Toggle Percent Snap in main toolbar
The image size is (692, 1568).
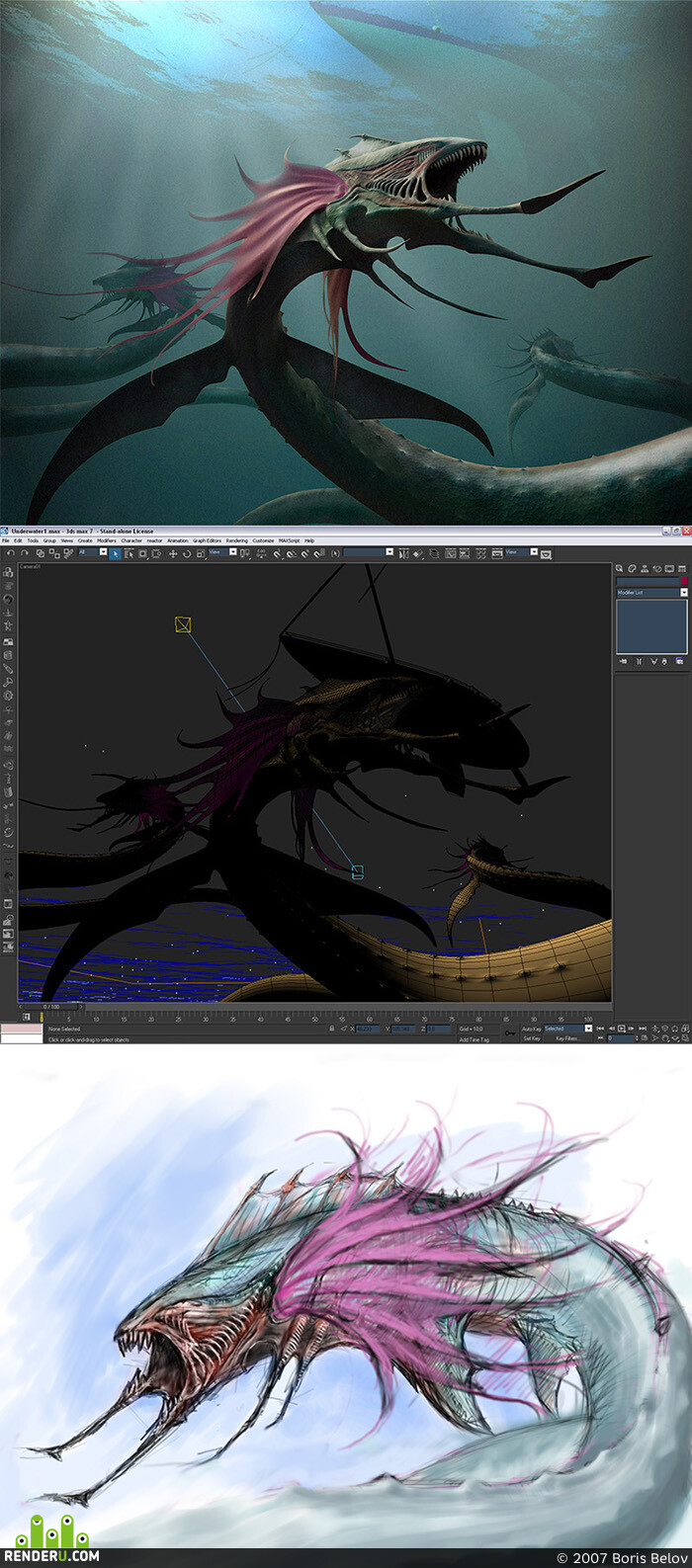[x=305, y=553]
